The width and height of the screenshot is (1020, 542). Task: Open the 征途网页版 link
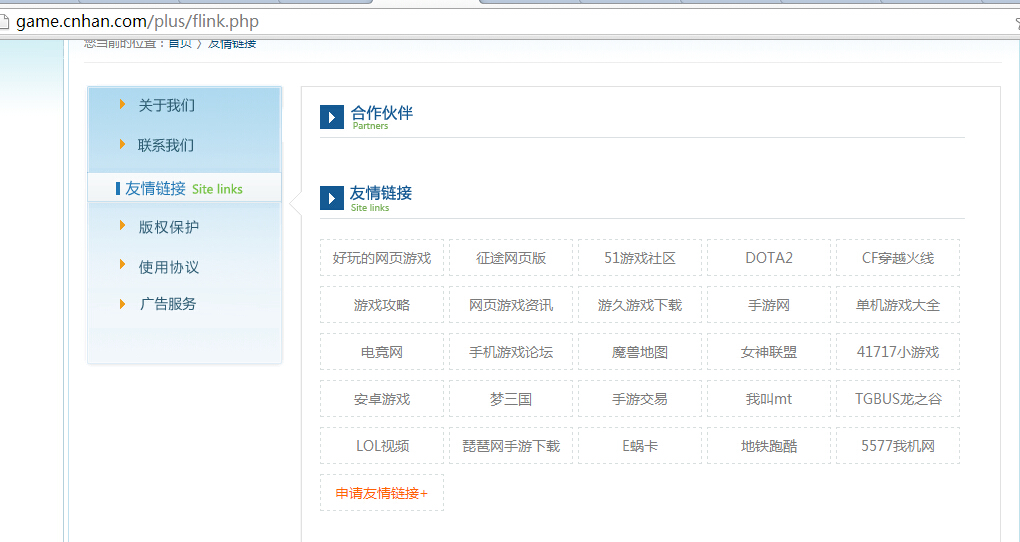[x=511, y=258]
